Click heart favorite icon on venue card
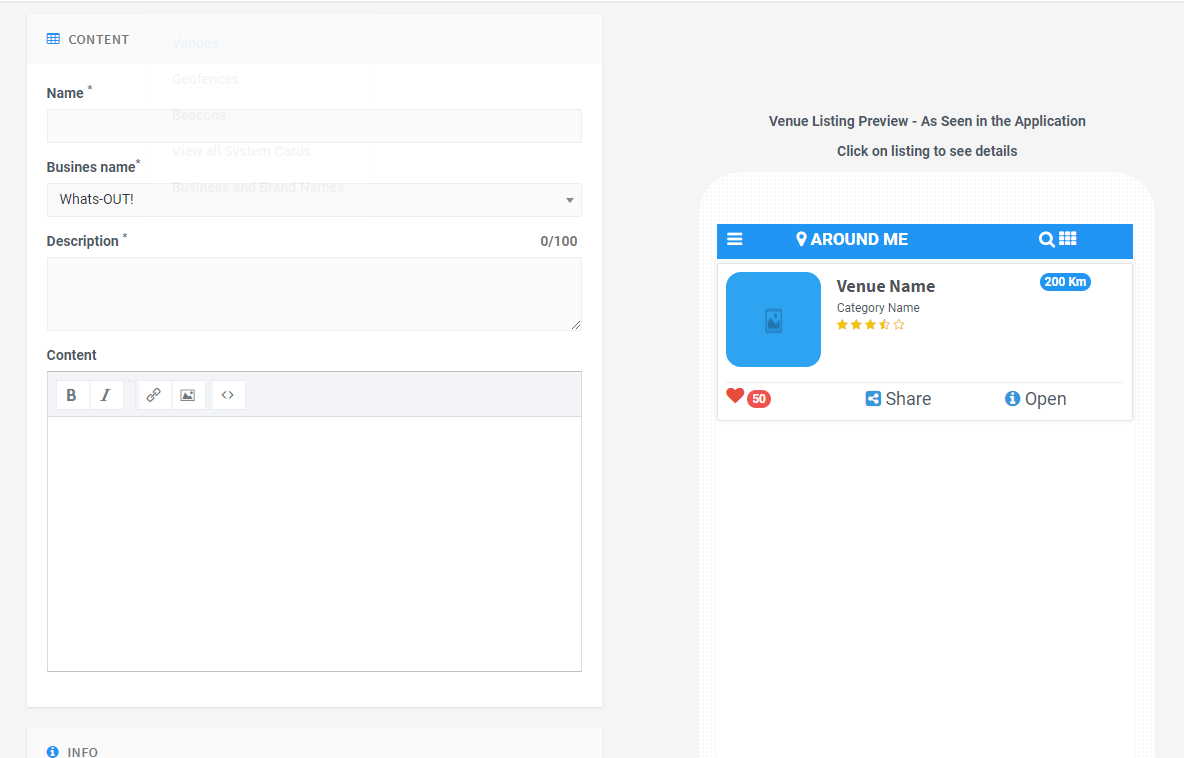The width and height of the screenshot is (1184, 758). pyautogui.click(x=735, y=396)
